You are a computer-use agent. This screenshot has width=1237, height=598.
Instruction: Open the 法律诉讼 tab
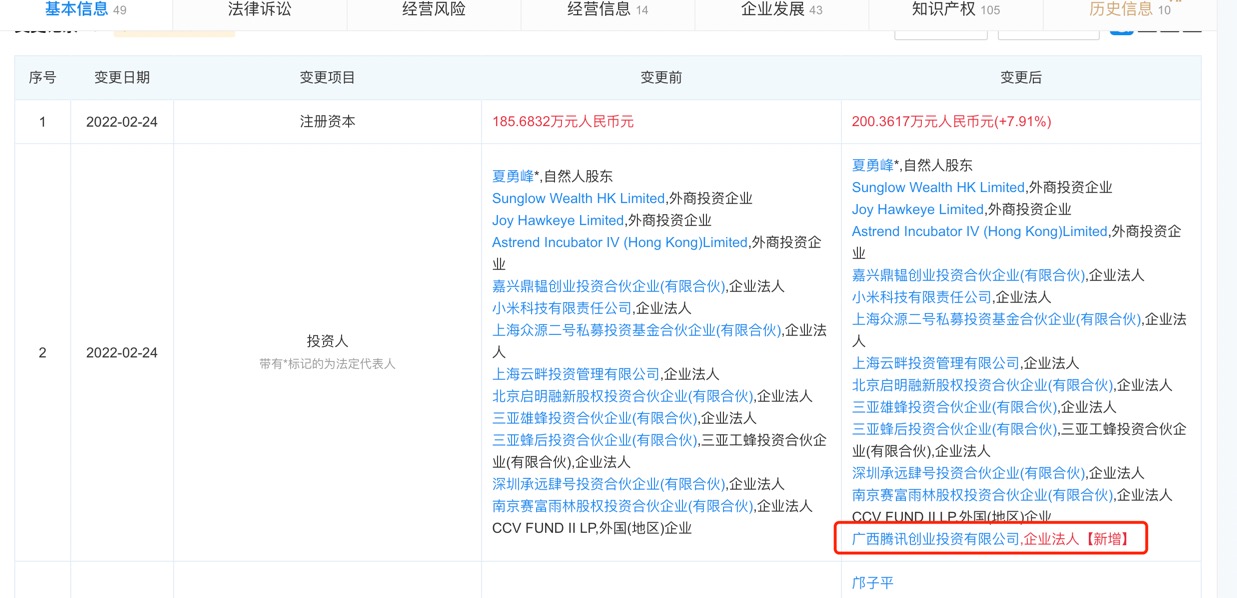pos(260,10)
